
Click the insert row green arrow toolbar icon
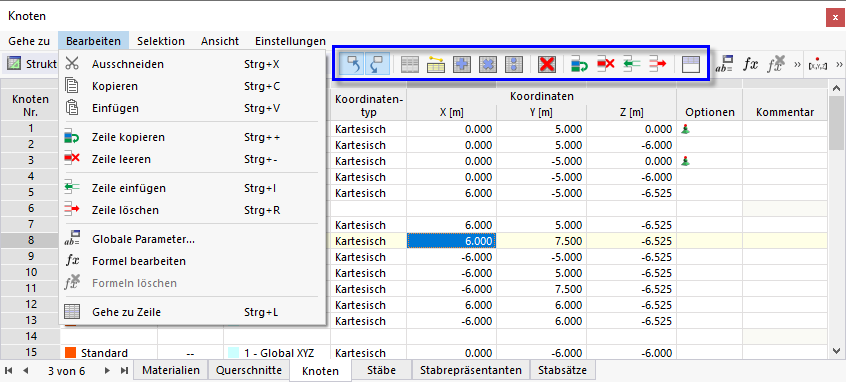coord(632,65)
